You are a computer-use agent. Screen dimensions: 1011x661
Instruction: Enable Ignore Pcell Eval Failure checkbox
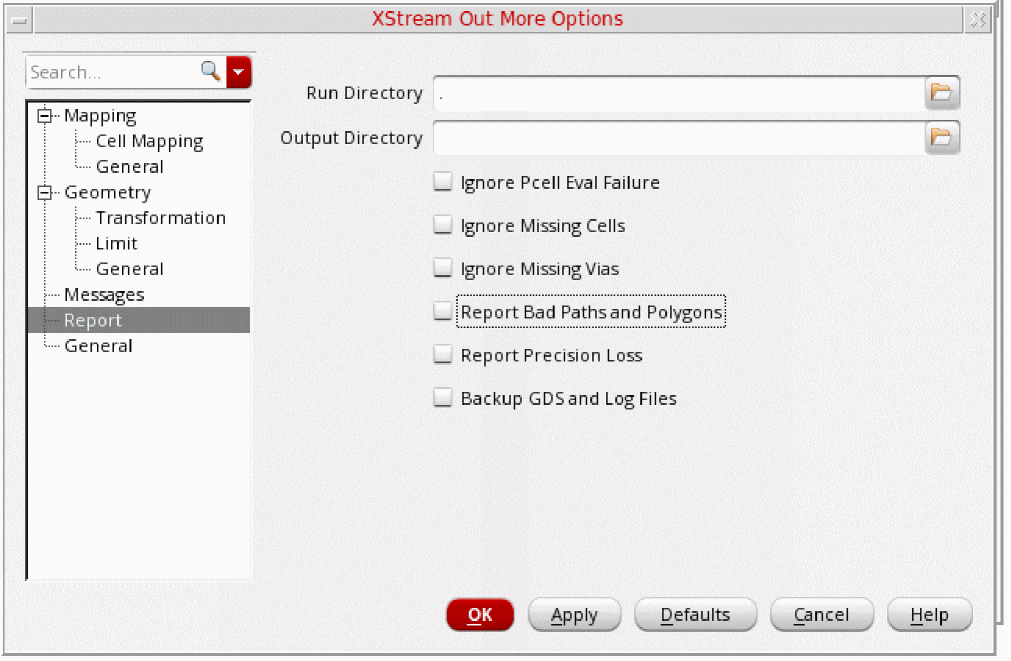[443, 183]
